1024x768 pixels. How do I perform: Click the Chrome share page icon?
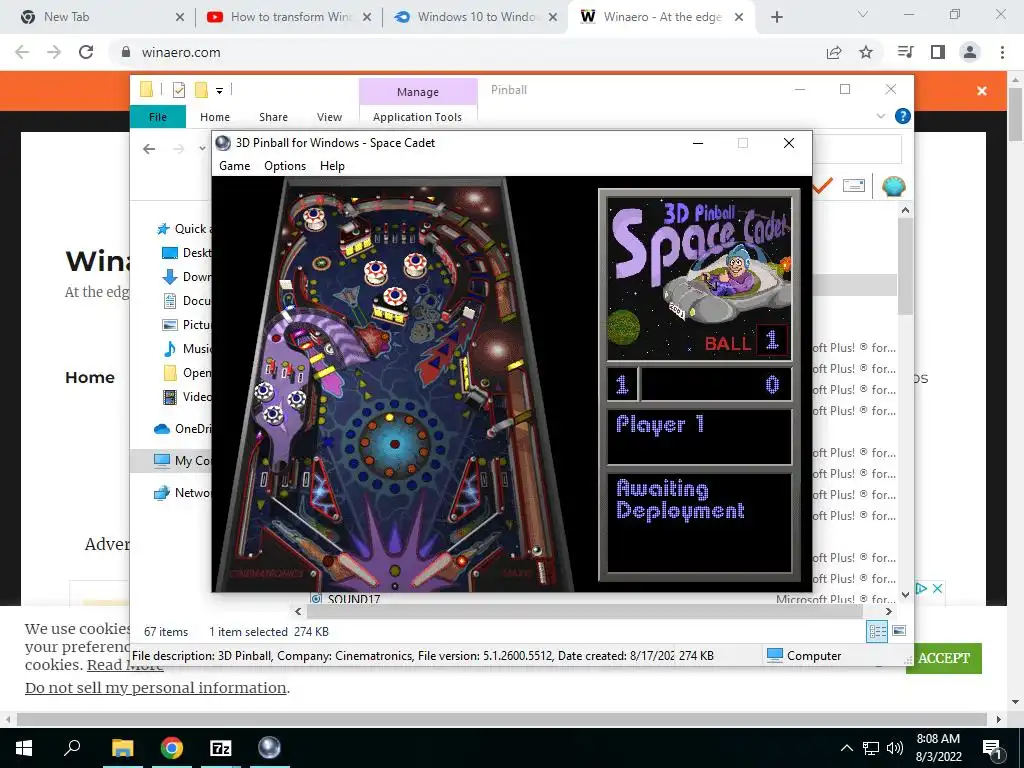point(834,52)
